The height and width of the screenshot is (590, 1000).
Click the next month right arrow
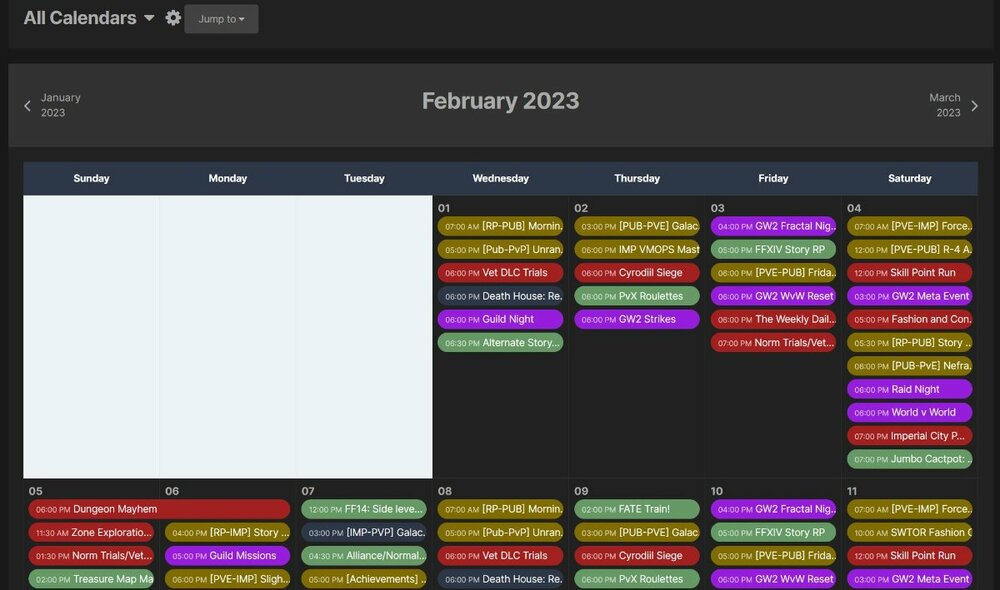pyautogui.click(x=974, y=106)
